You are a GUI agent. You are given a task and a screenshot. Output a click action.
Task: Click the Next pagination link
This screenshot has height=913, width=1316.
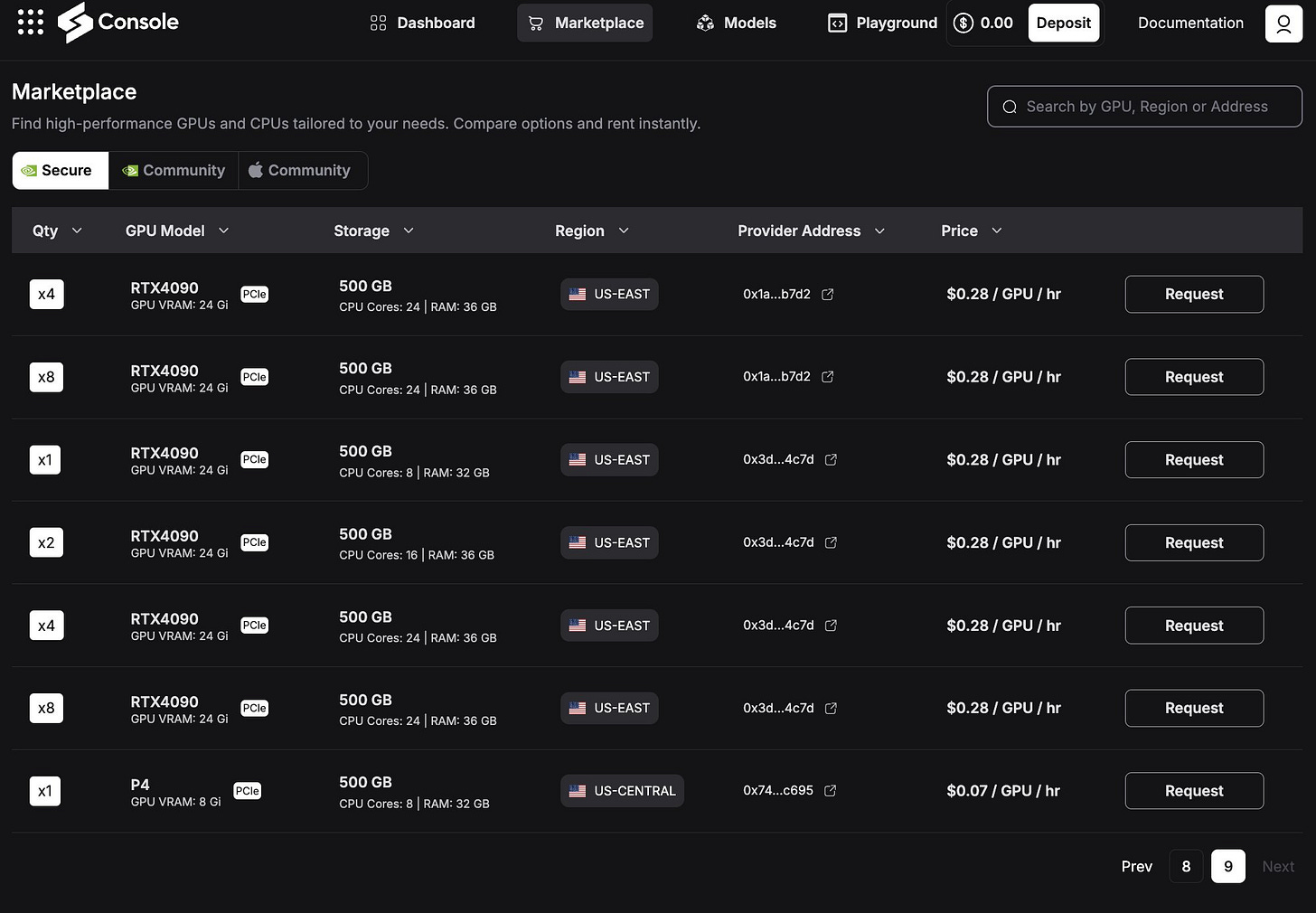(1278, 867)
